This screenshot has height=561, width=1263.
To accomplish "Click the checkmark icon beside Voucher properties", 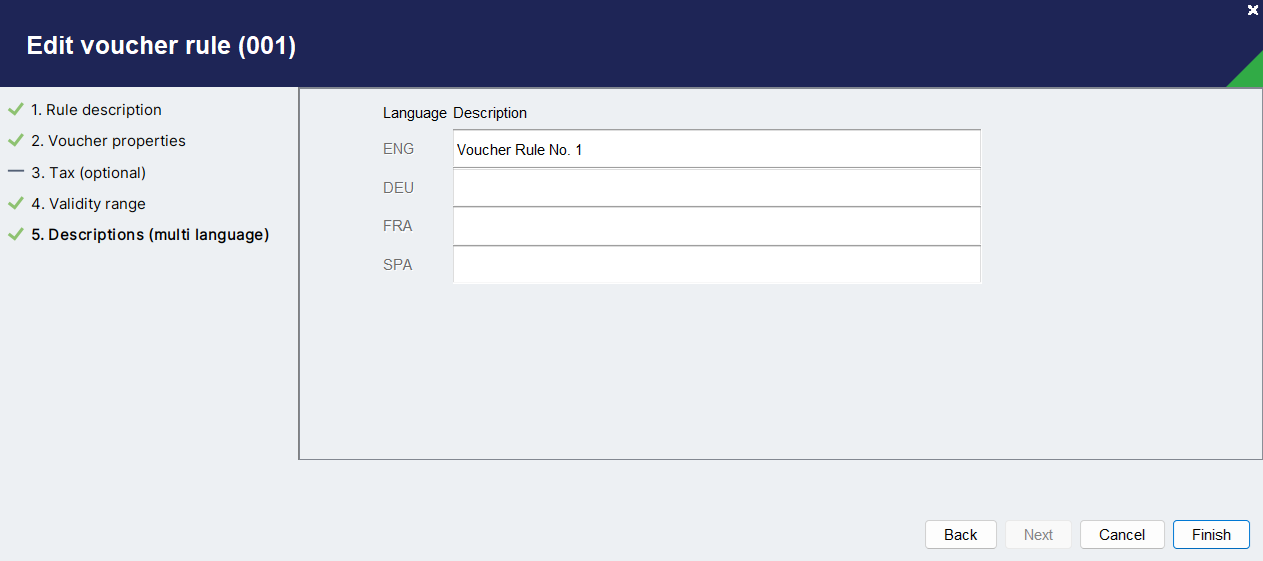I will [15, 141].
